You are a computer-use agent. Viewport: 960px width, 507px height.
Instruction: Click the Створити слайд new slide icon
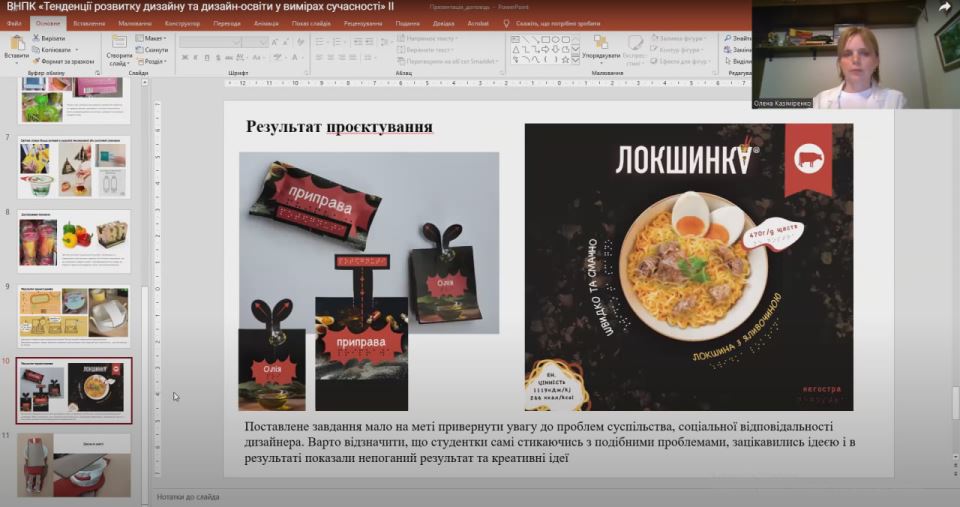(119, 42)
